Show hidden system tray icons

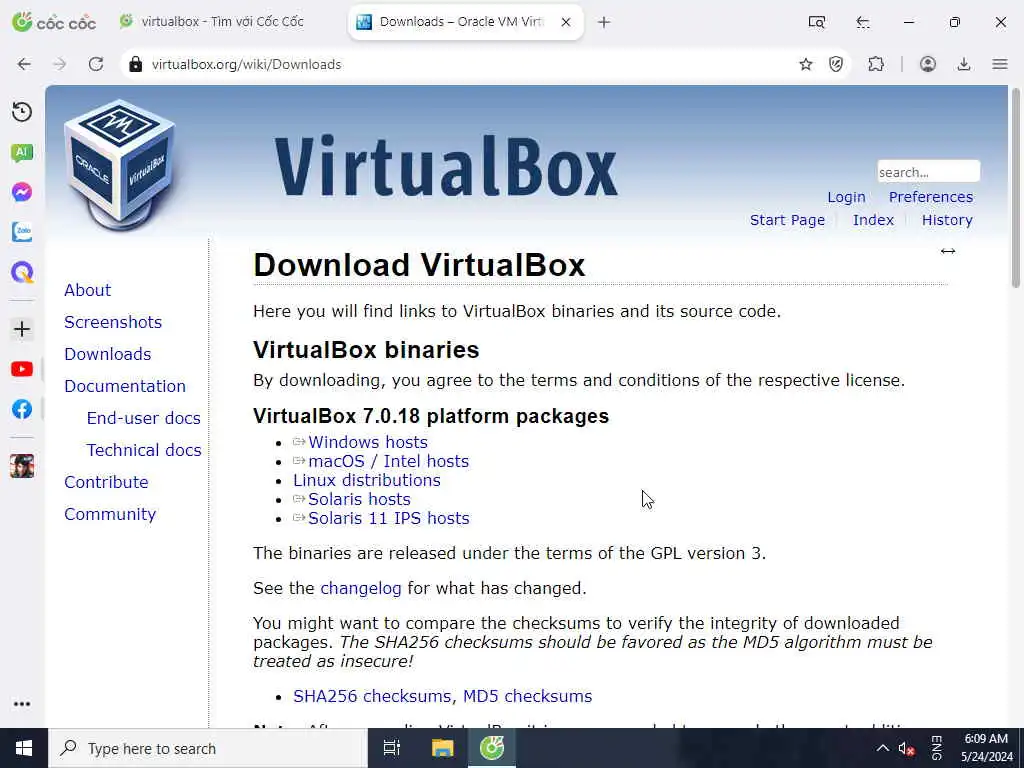pyautogui.click(x=882, y=748)
